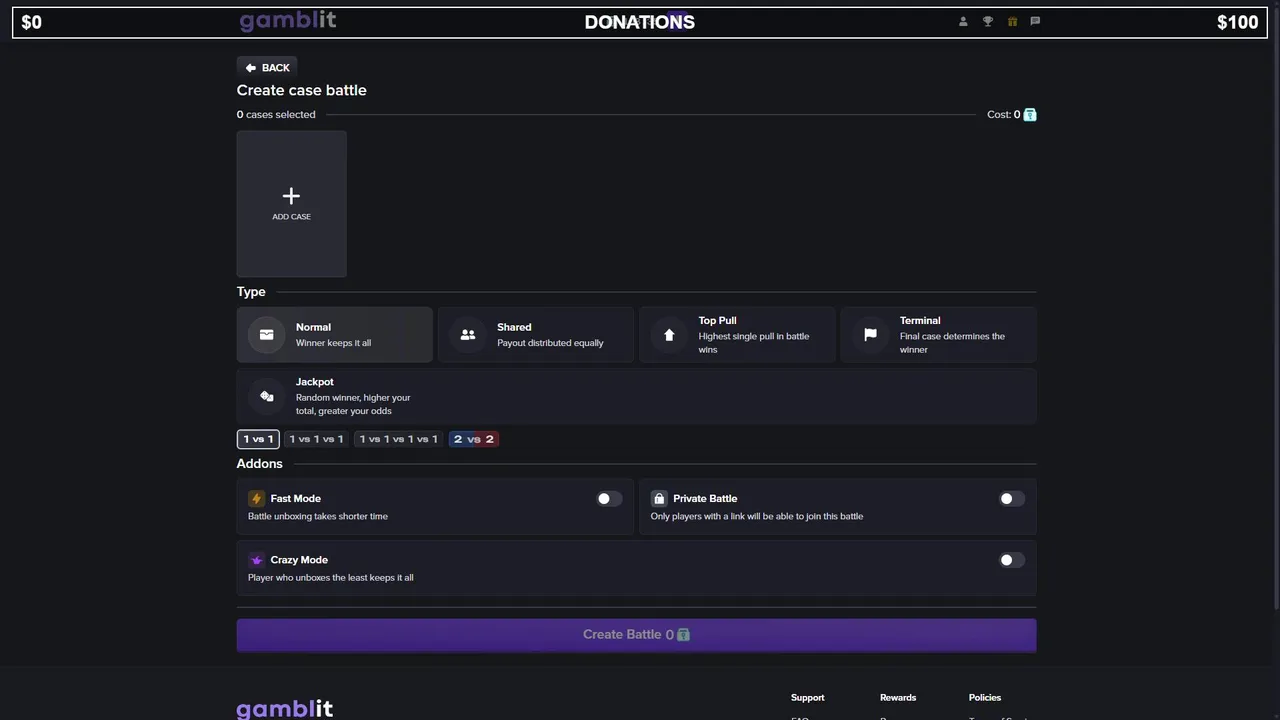Screen dimensions: 1280x720
Task: Click the Addons section heading
Action: pos(260,464)
